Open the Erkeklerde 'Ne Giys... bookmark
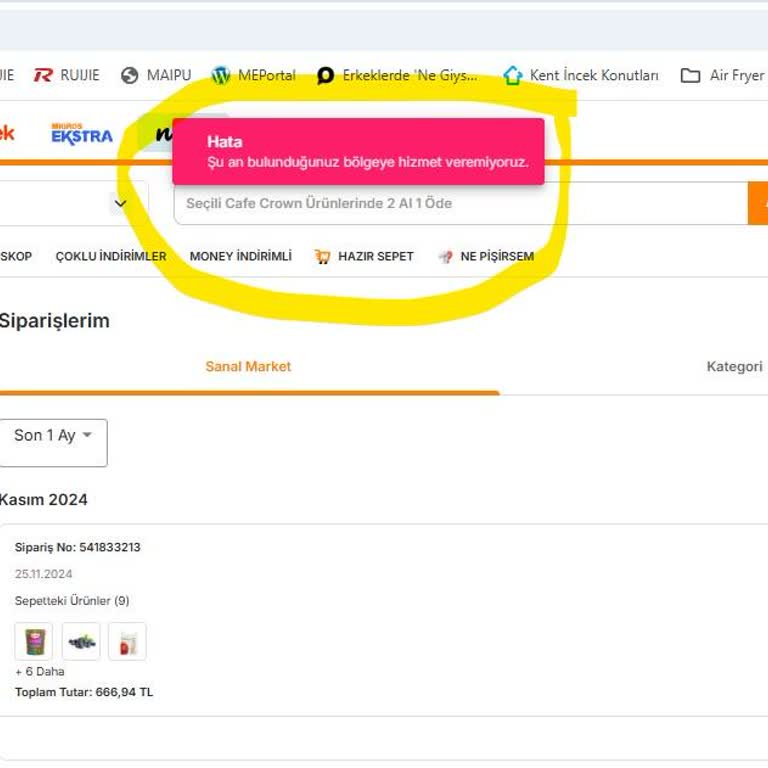The image size is (768, 768). click(397, 75)
